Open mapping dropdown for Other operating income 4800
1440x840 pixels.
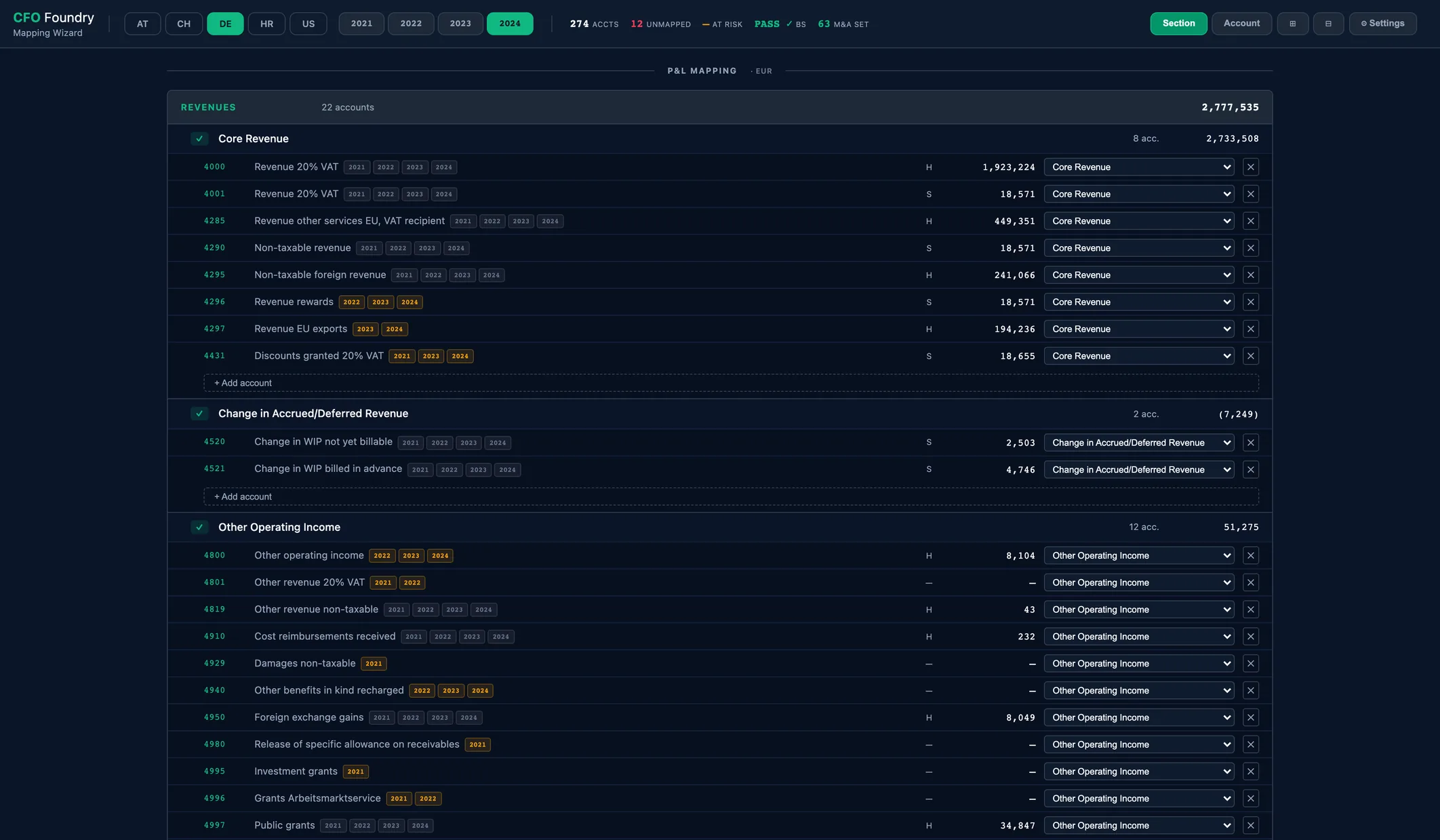[x=1139, y=555]
